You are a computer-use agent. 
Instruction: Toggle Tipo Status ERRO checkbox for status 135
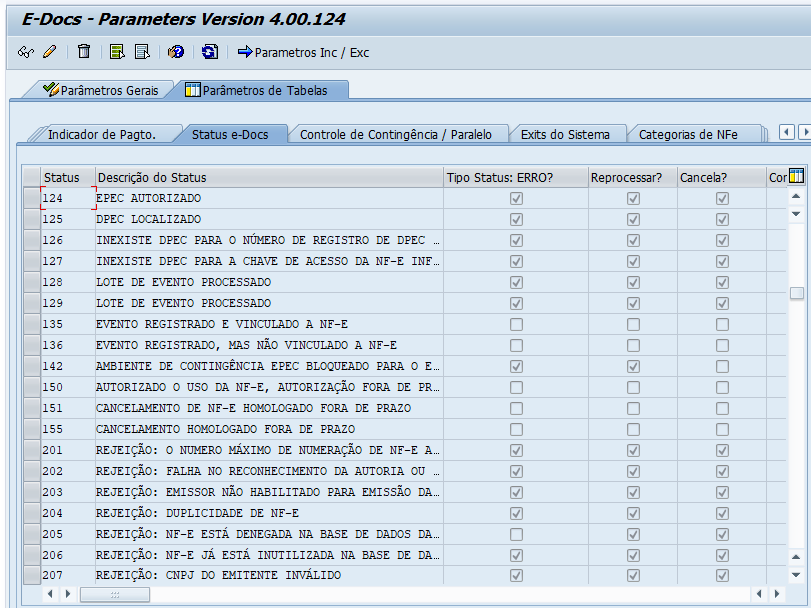(x=516, y=325)
